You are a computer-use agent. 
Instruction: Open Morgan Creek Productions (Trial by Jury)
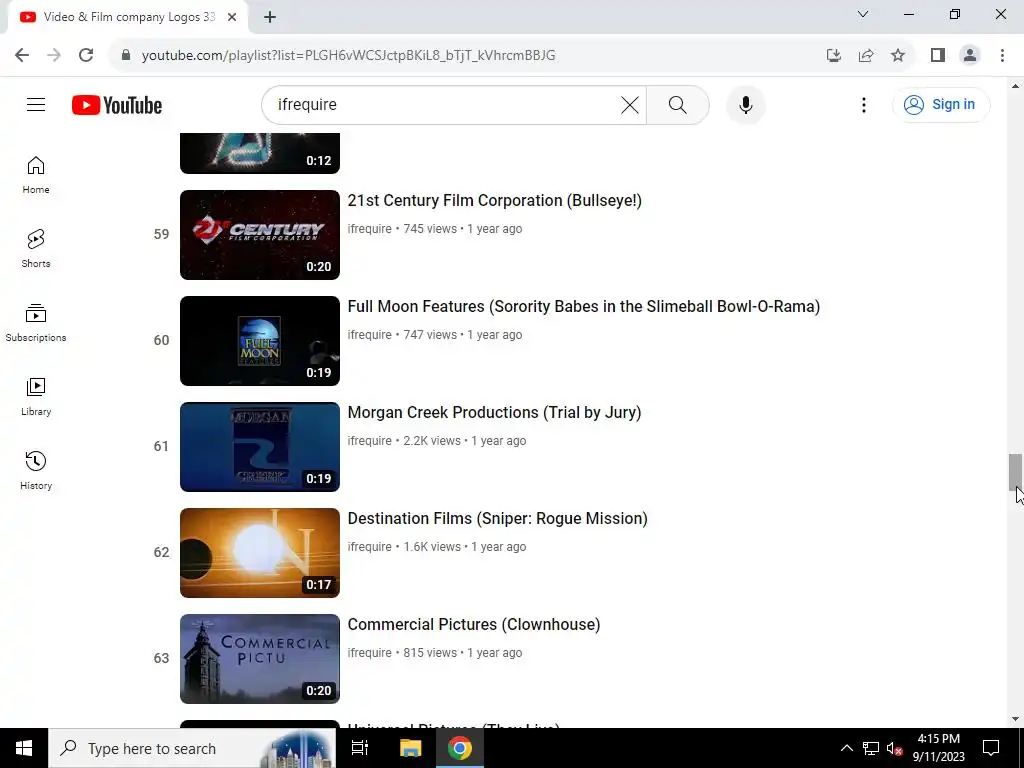click(494, 412)
